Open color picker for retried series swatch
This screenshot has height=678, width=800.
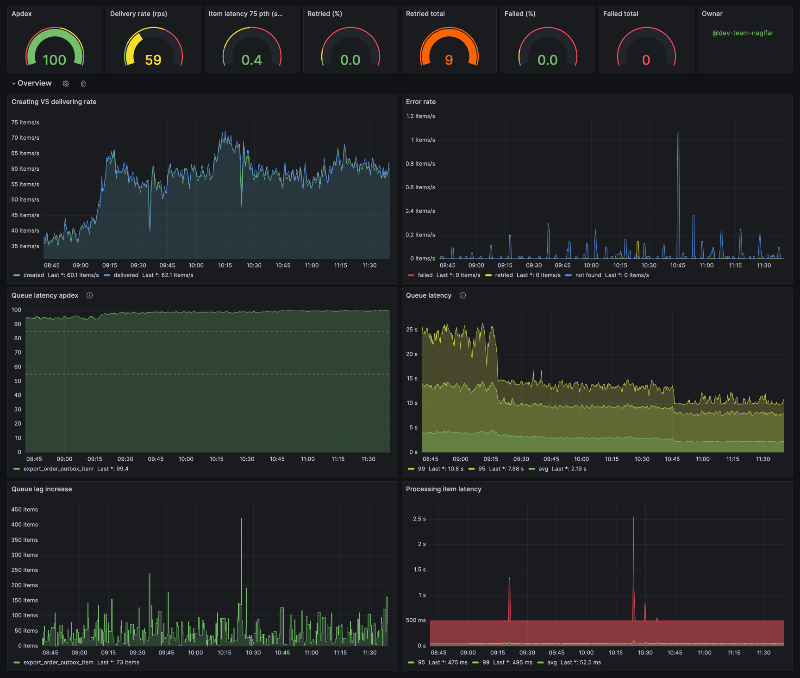(488, 275)
